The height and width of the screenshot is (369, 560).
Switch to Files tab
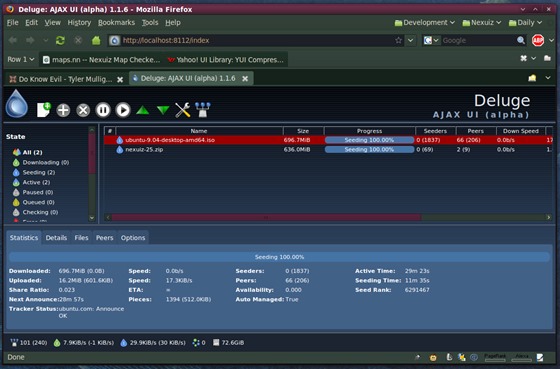point(81,238)
